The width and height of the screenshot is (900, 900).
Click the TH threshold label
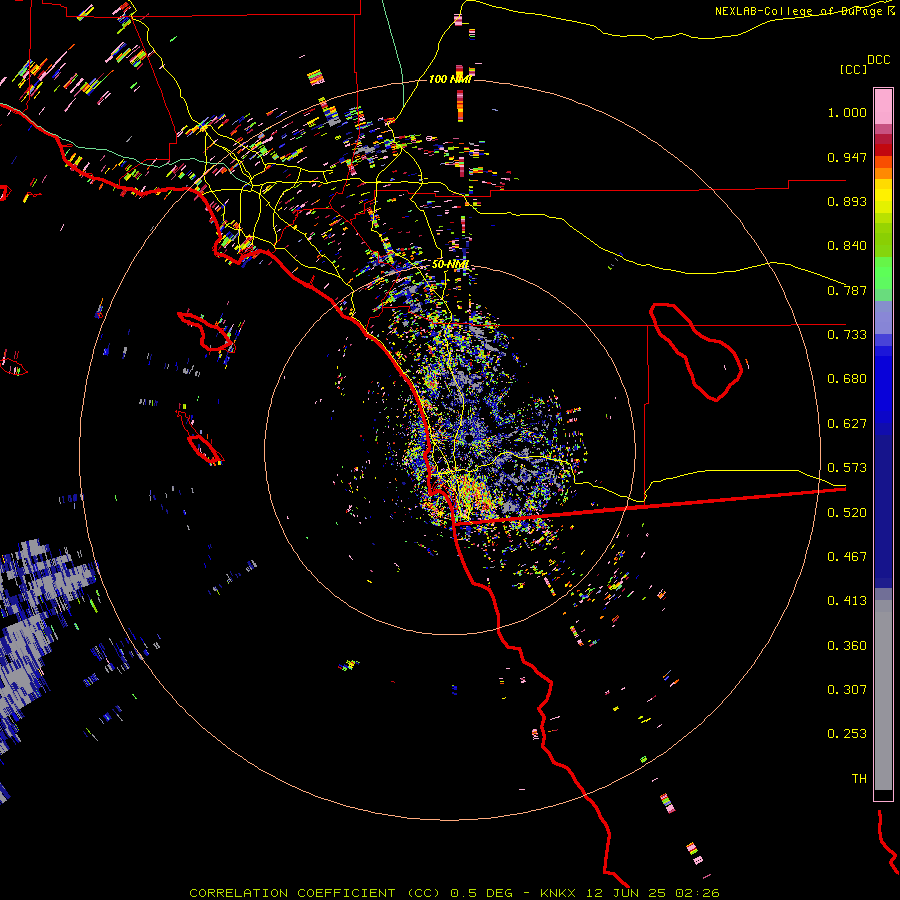[859, 779]
